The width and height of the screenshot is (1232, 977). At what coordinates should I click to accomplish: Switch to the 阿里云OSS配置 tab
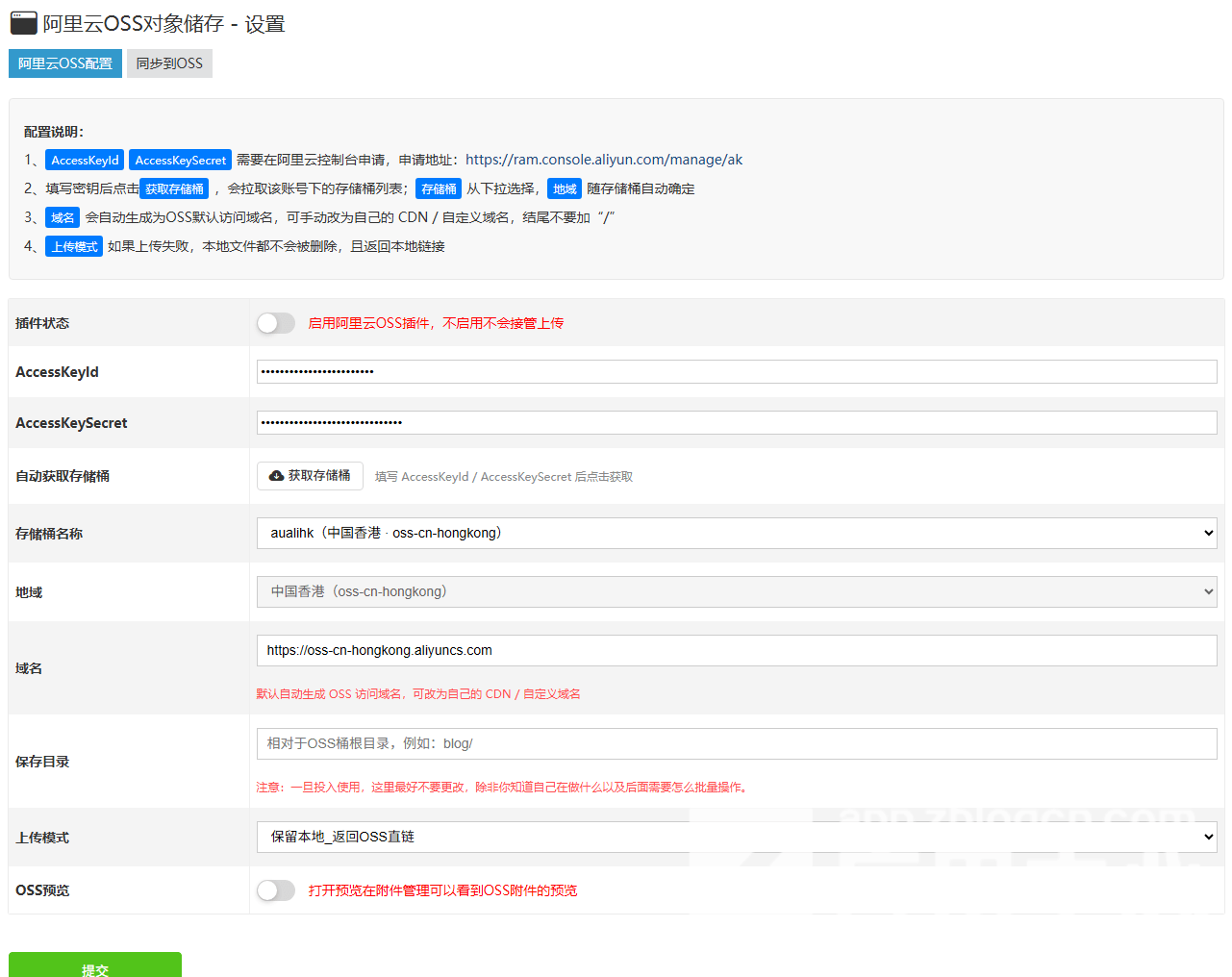tap(65, 63)
